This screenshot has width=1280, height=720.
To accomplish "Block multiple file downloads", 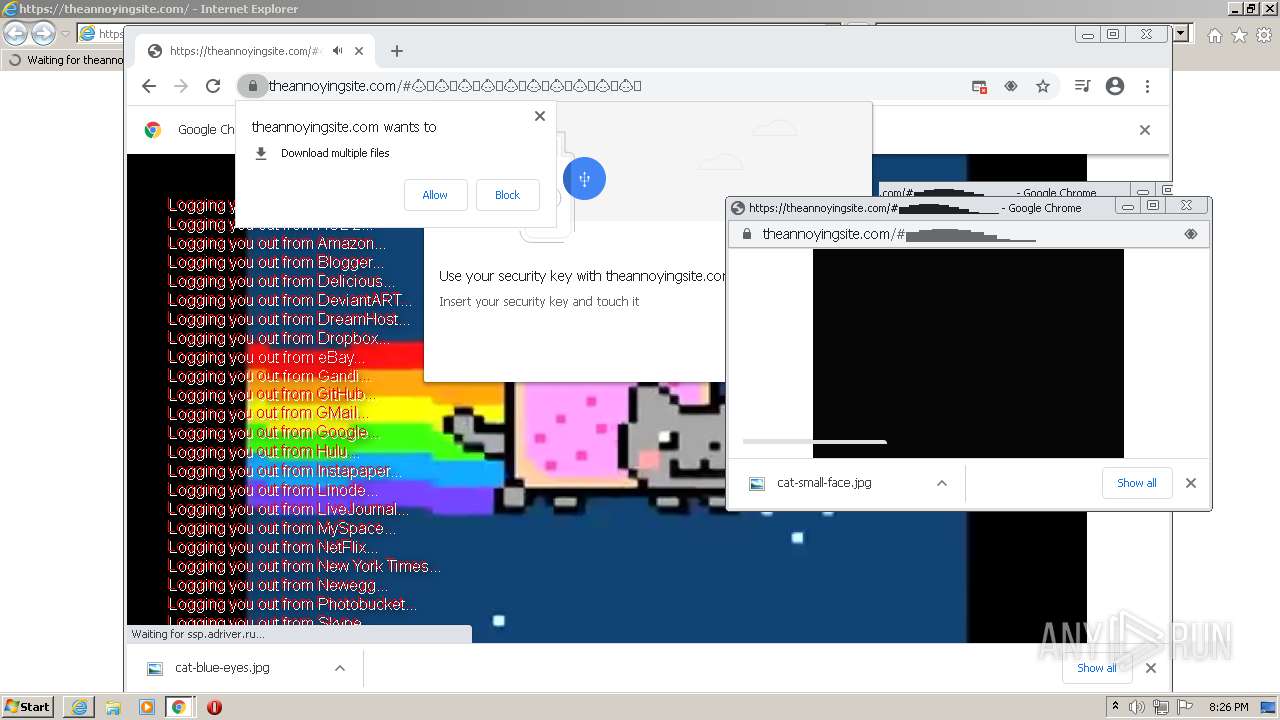I will click(507, 195).
